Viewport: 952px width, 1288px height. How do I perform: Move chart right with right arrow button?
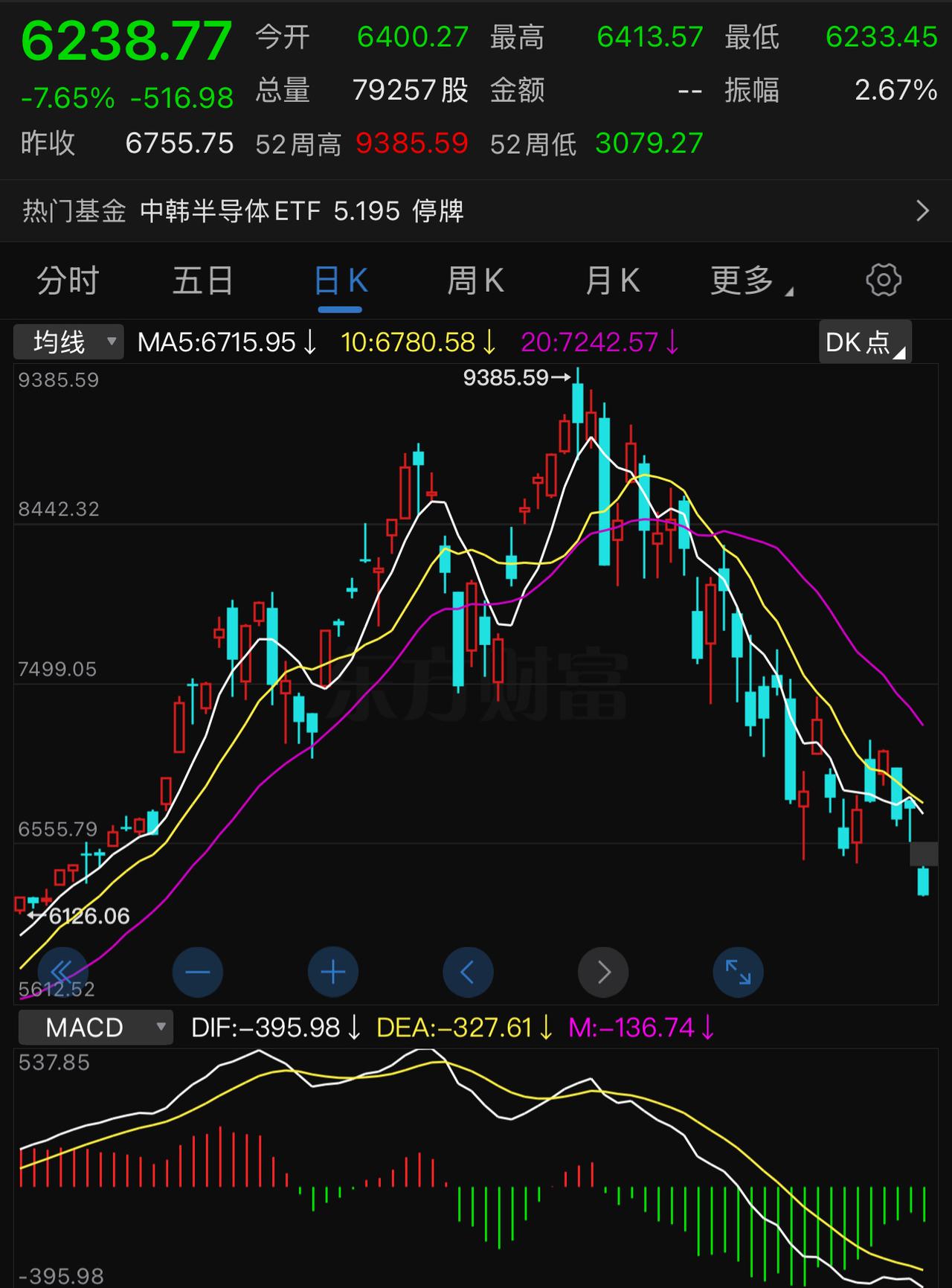pos(603,972)
